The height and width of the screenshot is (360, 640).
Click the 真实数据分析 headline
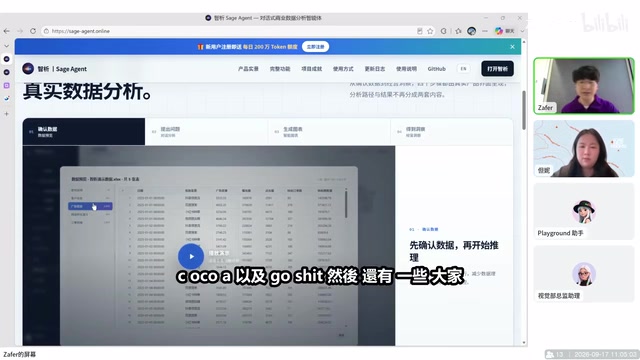(87, 91)
